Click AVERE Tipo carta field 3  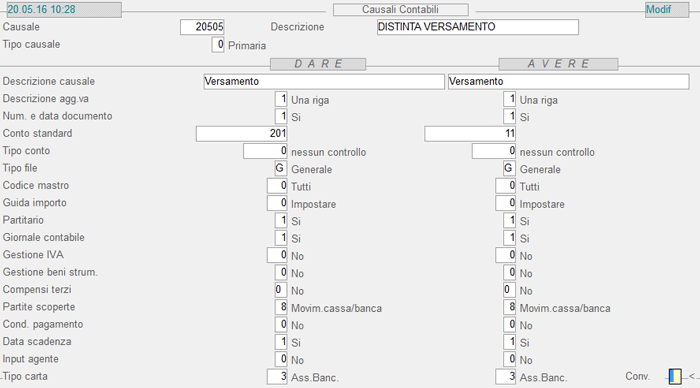pyautogui.click(x=506, y=376)
